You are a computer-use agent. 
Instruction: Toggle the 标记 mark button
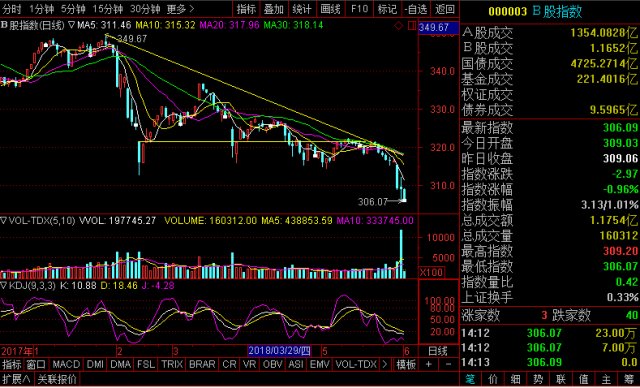click(x=387, y=9)
